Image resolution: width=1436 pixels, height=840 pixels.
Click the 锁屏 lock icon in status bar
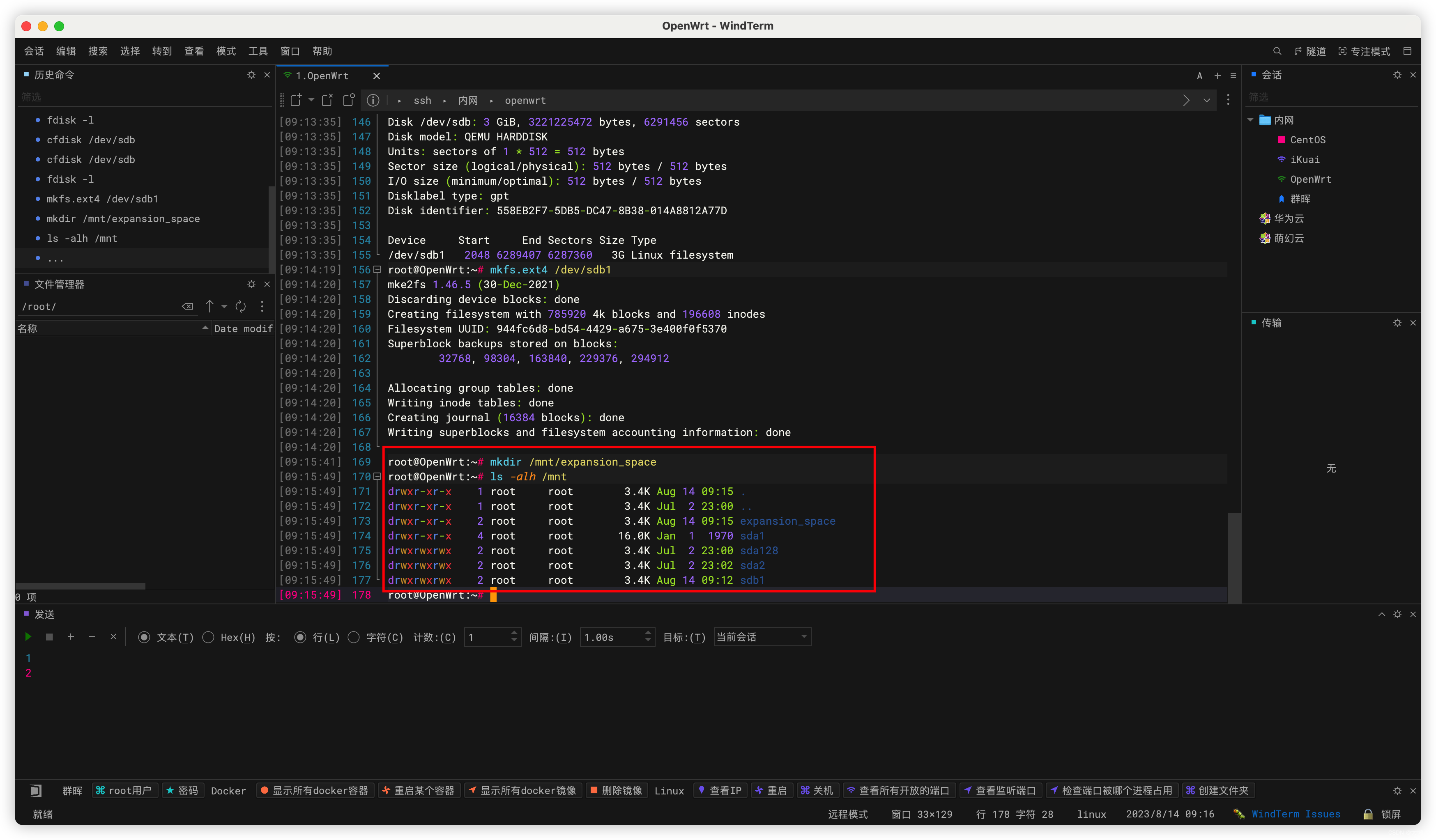(x=1368, y=814)
